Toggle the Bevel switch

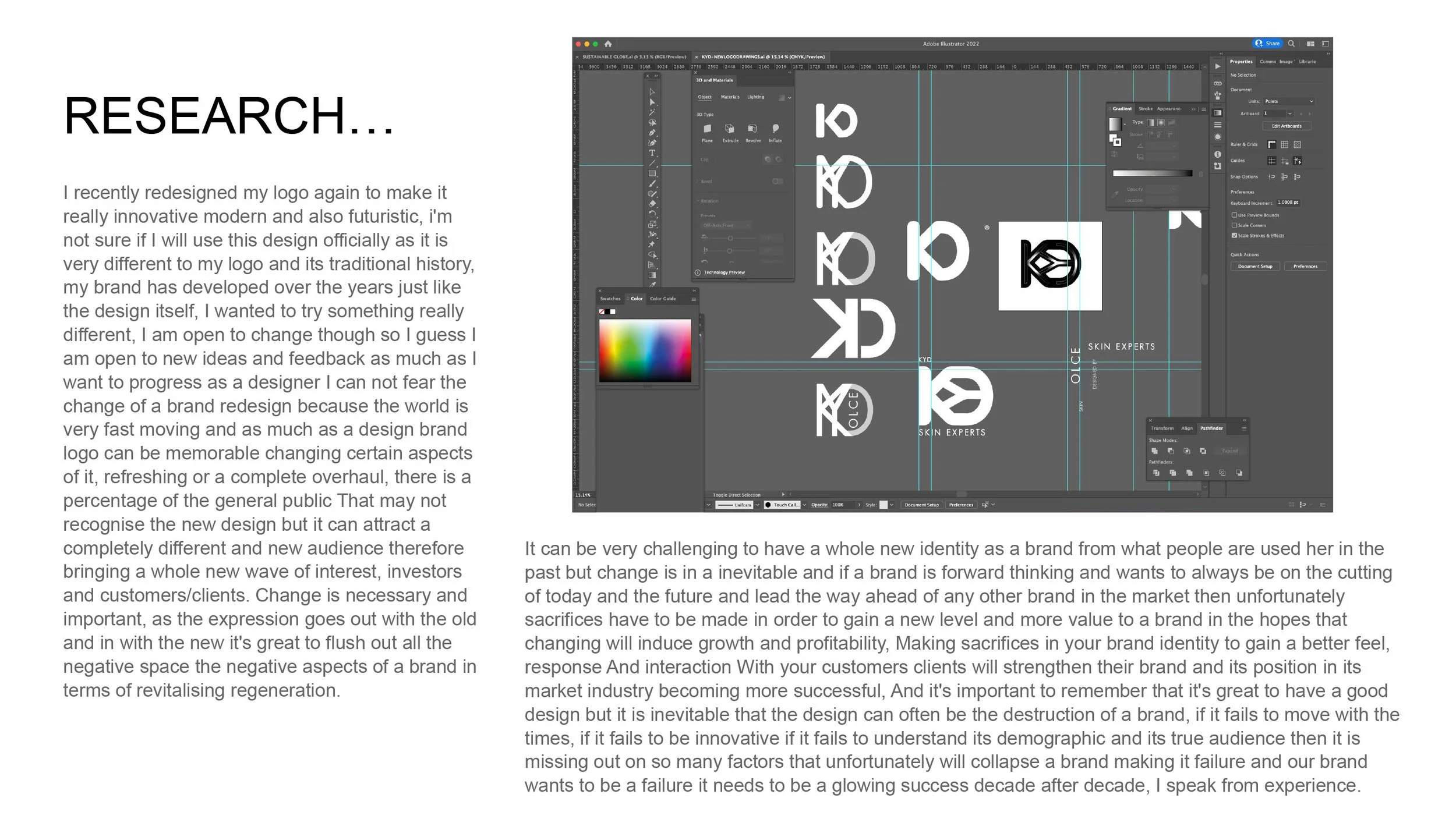coord(777,182)
